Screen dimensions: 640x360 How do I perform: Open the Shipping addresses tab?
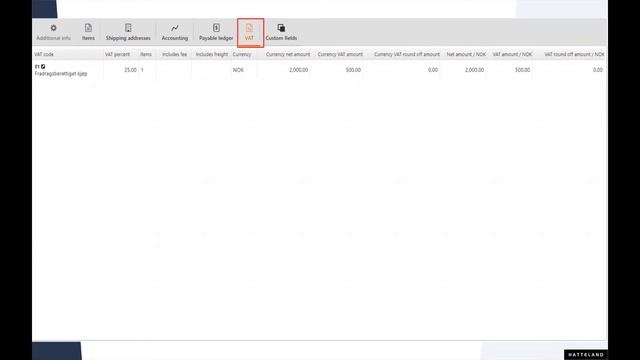point(128,33)
